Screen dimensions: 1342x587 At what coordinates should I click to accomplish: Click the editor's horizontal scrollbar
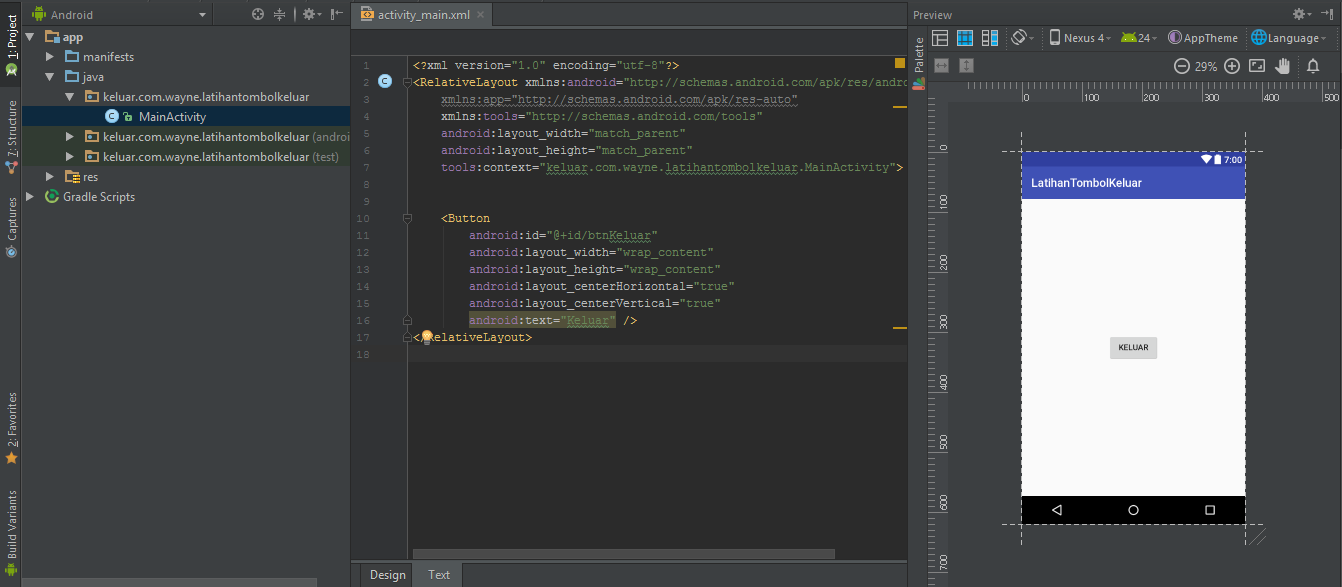point(620,553)
